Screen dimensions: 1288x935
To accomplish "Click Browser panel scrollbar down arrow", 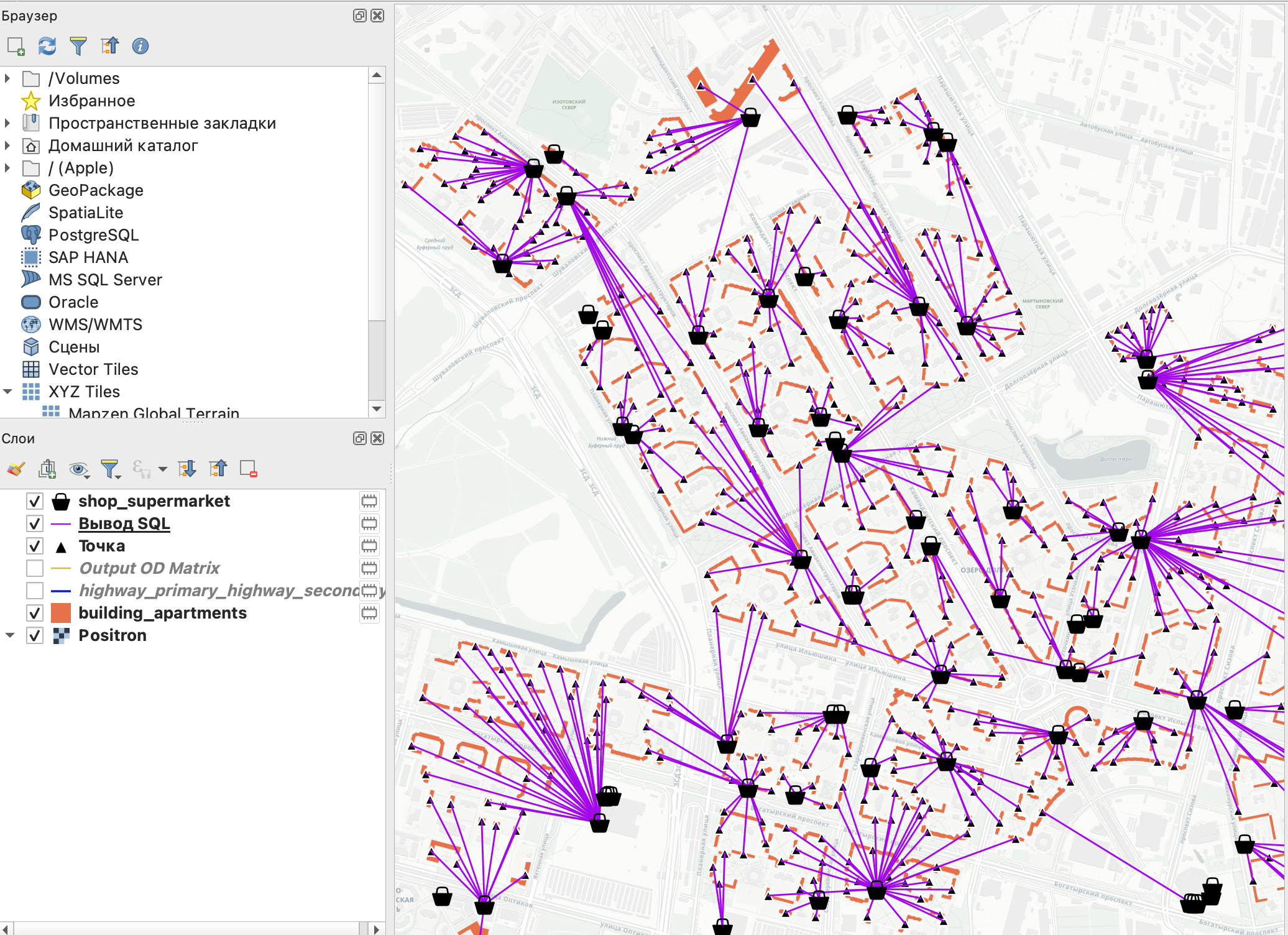I will (376, 408).
